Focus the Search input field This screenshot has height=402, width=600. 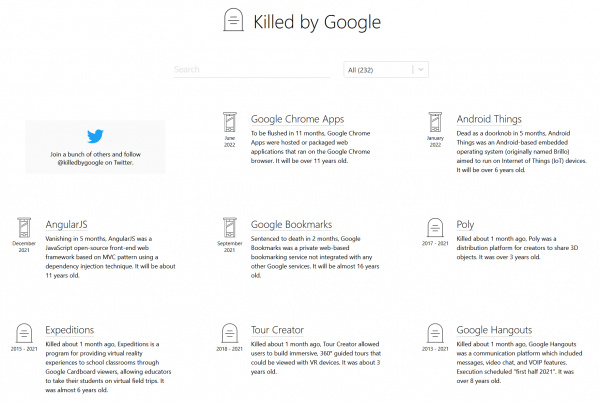point(250,70)
